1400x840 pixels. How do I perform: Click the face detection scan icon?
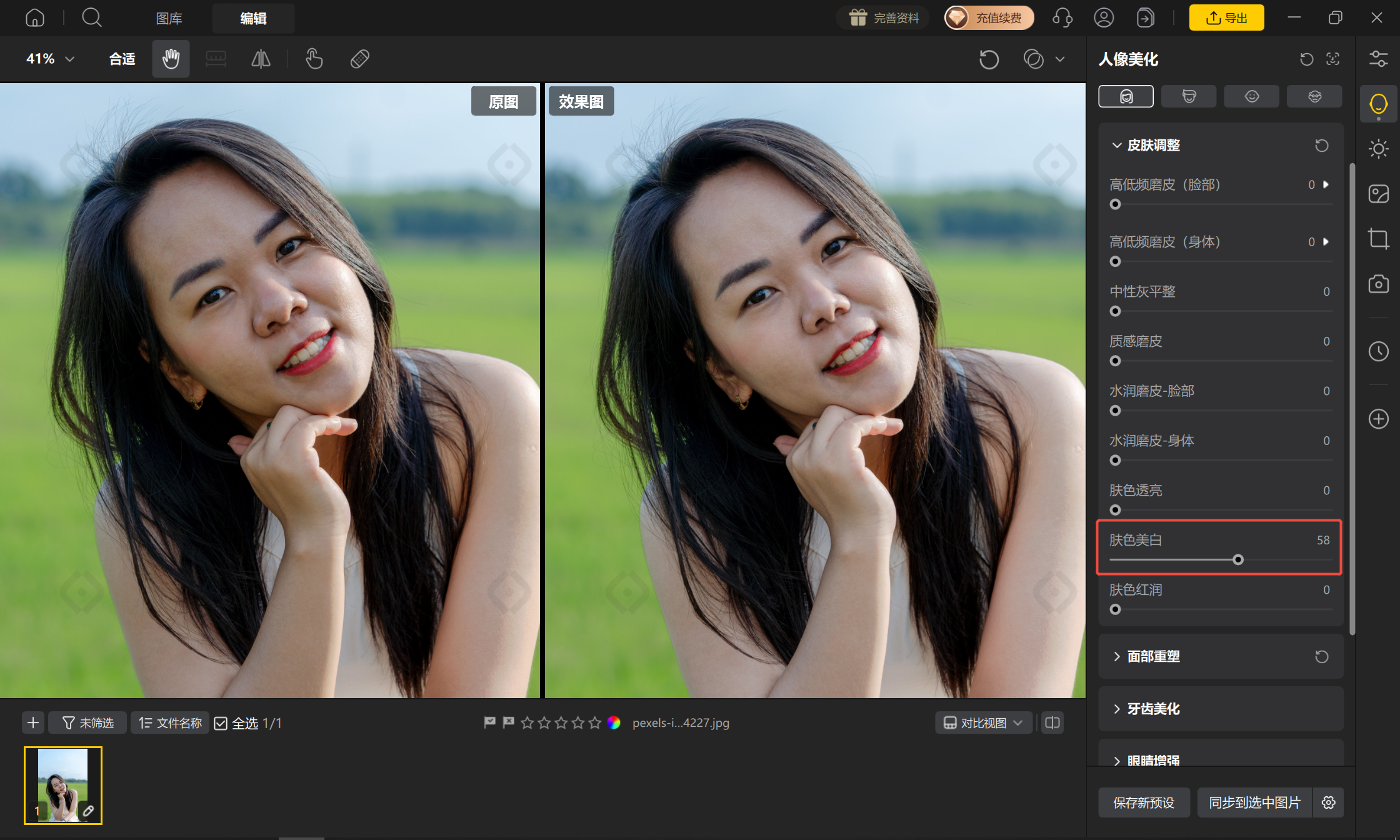point(1332,59)
